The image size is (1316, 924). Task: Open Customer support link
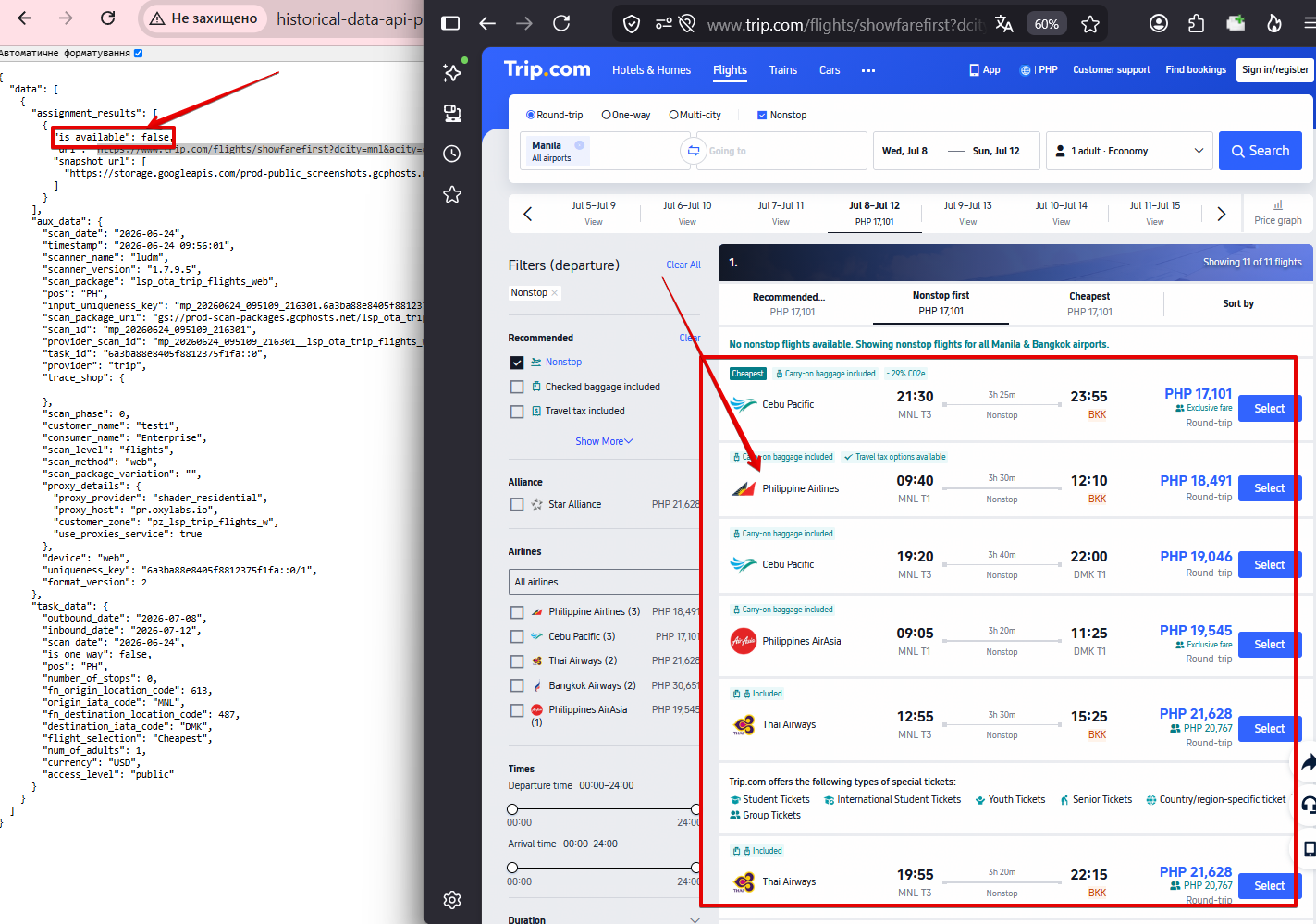[1112, 70]
